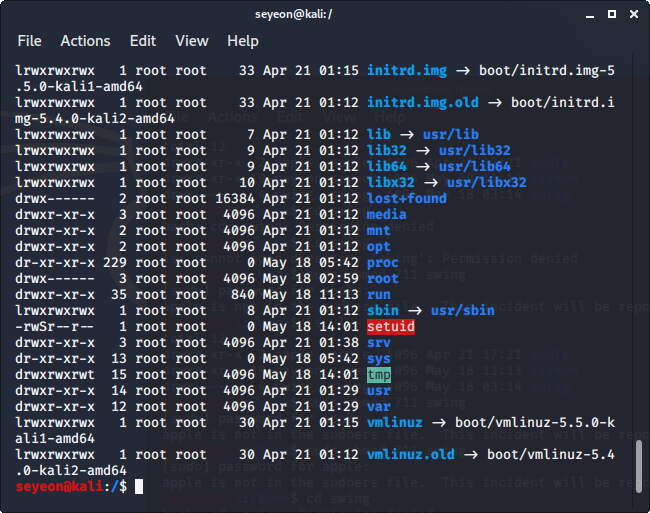This screenshot has width=650, height=513.
Task: Click the vmlinuz.old symlink name
Action: tap(410, 455)
